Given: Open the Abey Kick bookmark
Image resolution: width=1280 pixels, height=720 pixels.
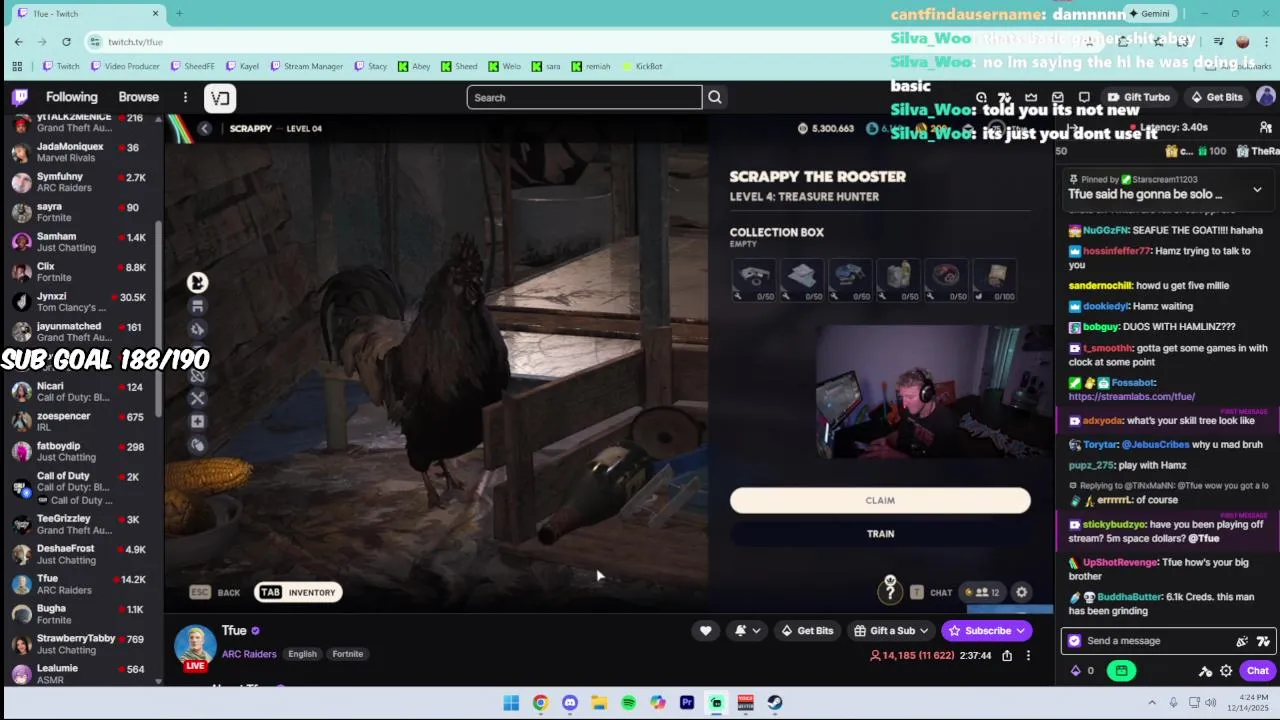Looking at the screenshot, I should (x=414, y=66).
